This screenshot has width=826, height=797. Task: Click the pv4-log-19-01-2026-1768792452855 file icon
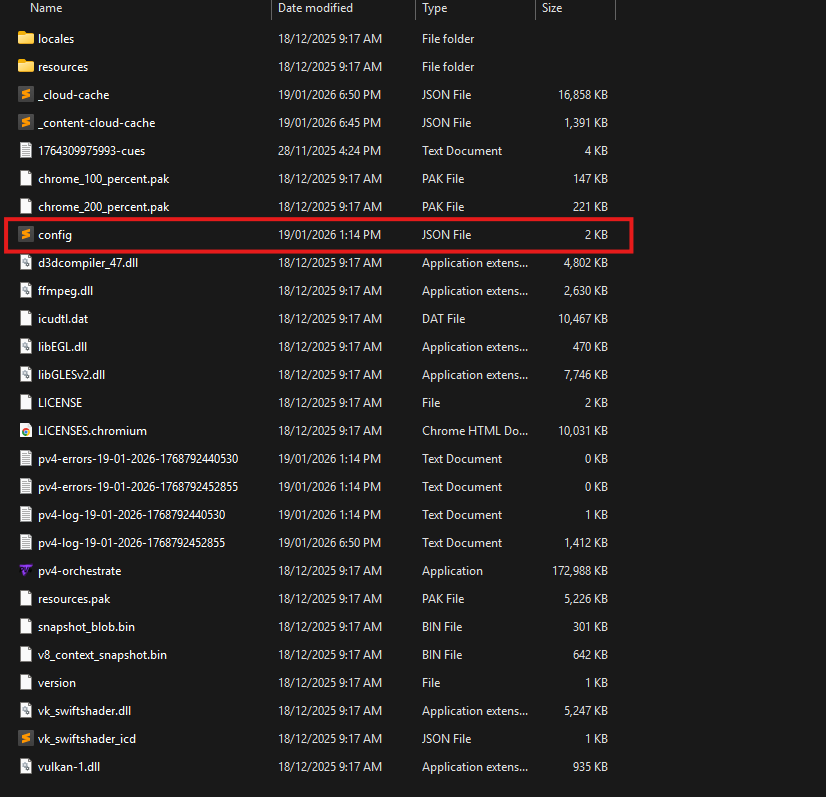tap(26, 542)
